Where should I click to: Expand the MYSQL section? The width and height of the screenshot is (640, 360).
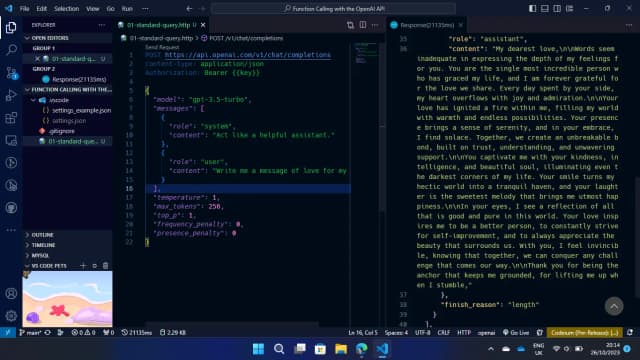tap(67, 256)
